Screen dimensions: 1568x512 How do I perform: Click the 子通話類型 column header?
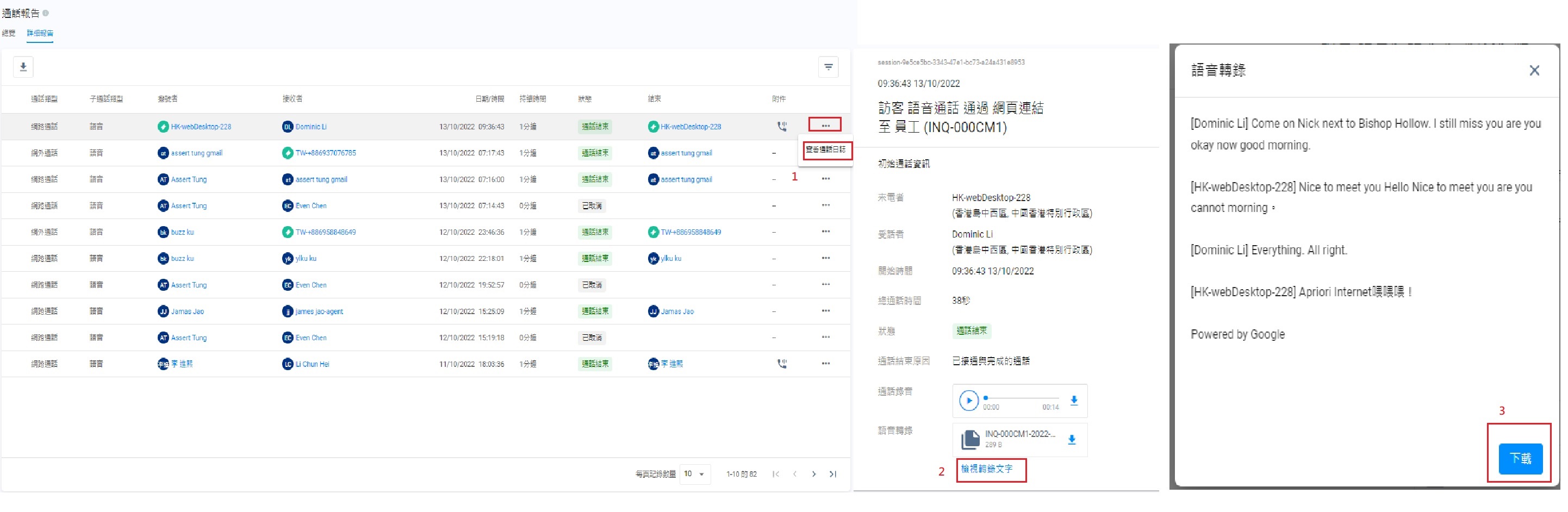106,98
